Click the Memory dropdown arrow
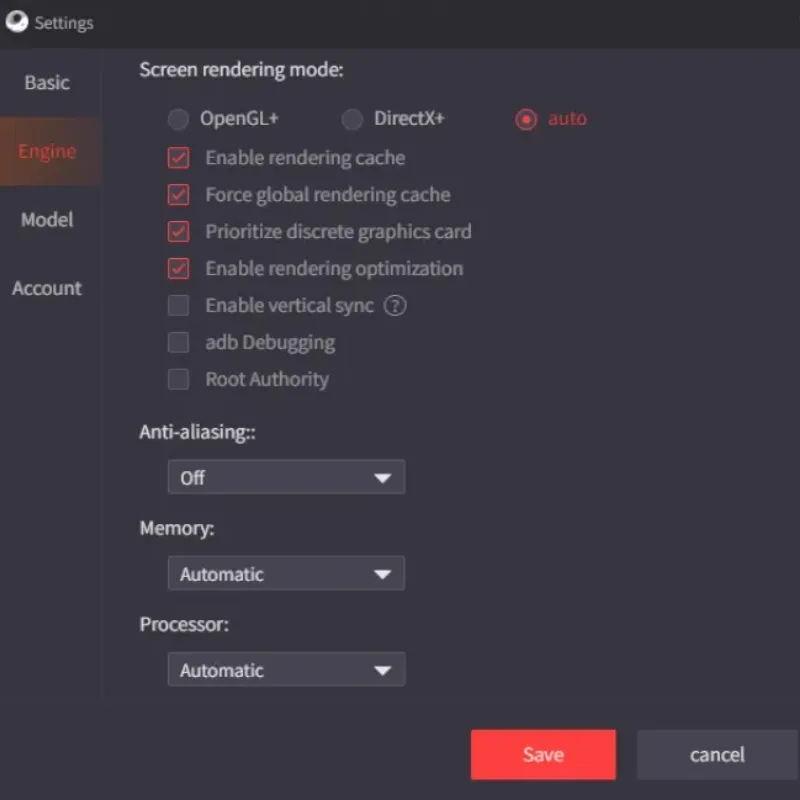 (384, 573)
